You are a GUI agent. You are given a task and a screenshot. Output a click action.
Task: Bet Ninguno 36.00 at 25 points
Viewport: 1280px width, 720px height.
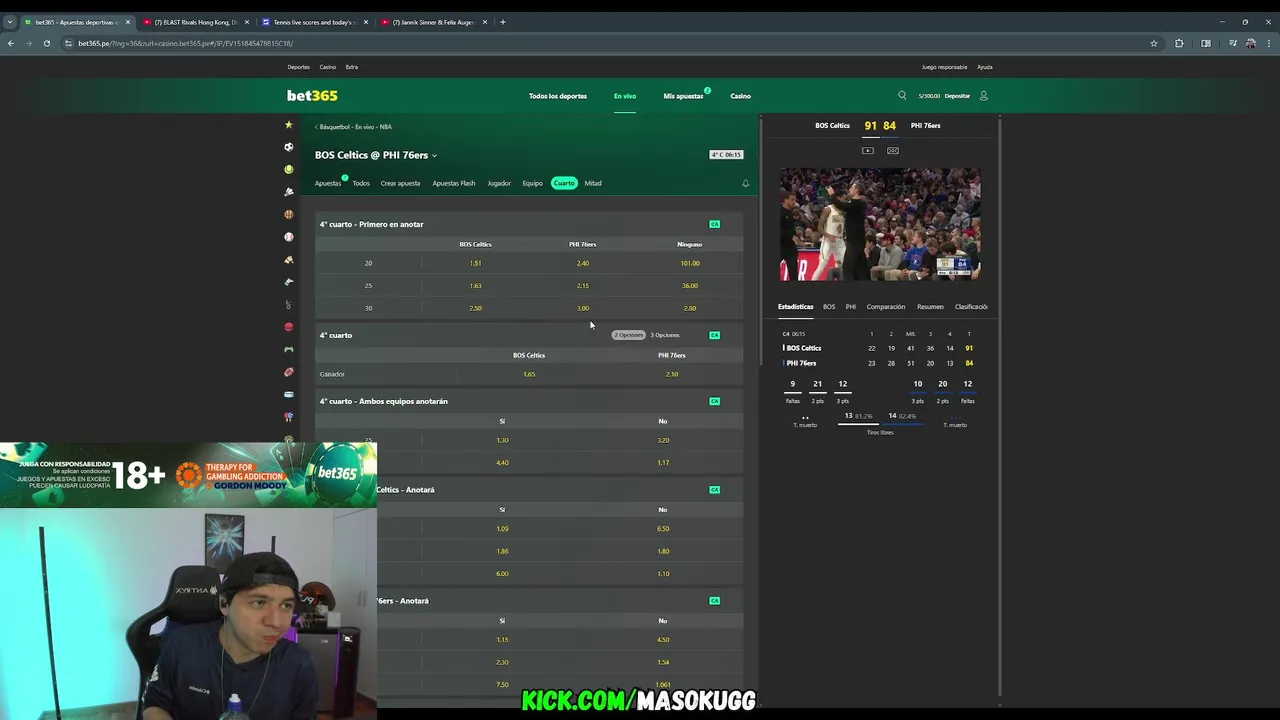(690, 285)
